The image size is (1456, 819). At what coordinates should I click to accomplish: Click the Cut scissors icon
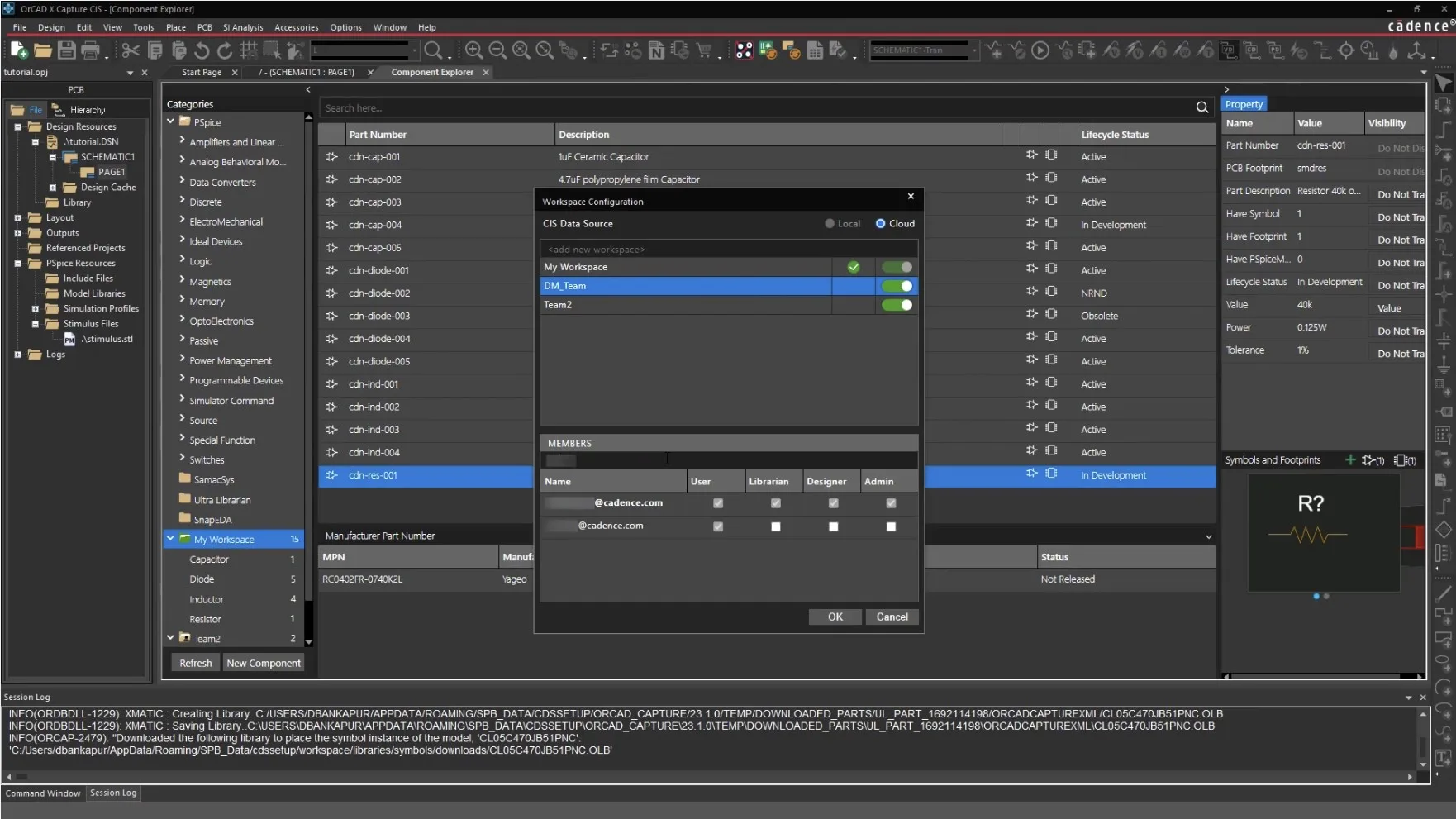click(x=131, y=50)
